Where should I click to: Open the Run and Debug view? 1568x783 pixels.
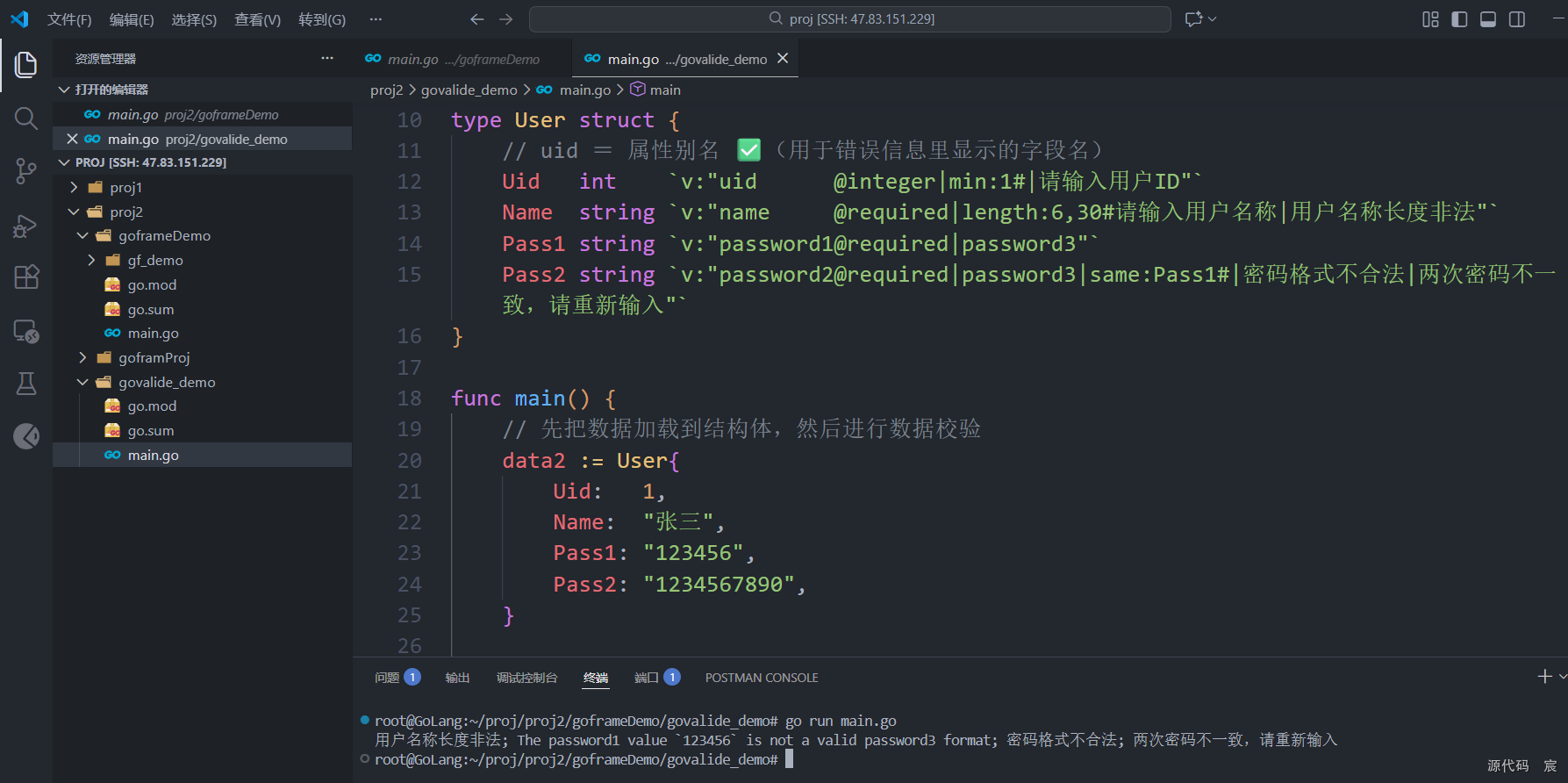pyautogui.click(x=26, y=226)
